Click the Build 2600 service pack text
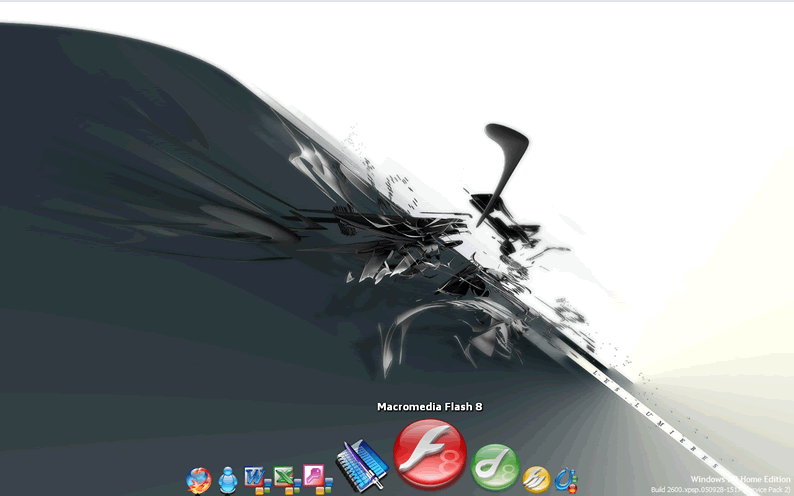Screen dimensions: 794x496 pyautogui.click(x=720, y=490)
